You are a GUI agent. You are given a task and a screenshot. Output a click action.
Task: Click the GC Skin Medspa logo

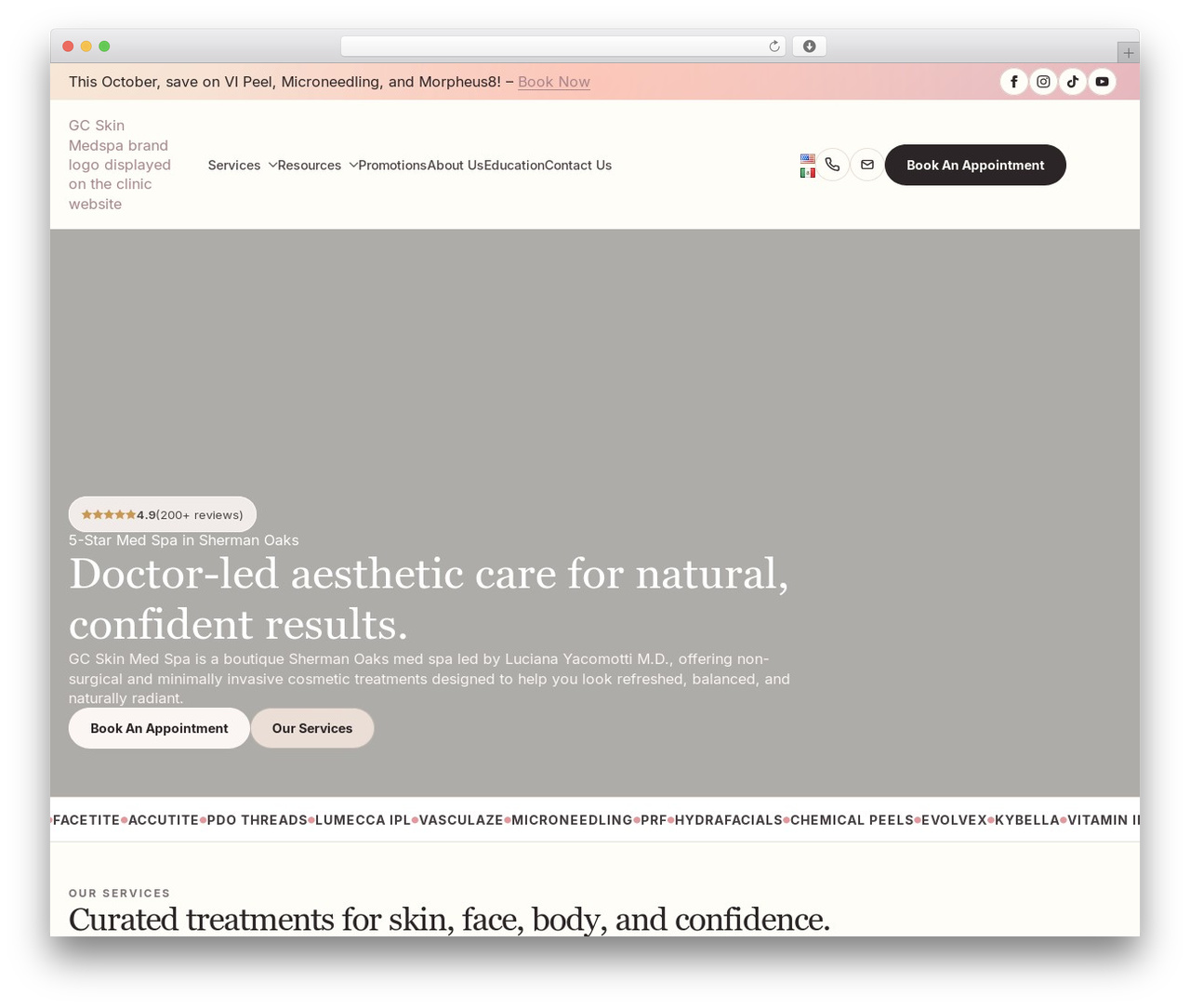pos(120,165)
